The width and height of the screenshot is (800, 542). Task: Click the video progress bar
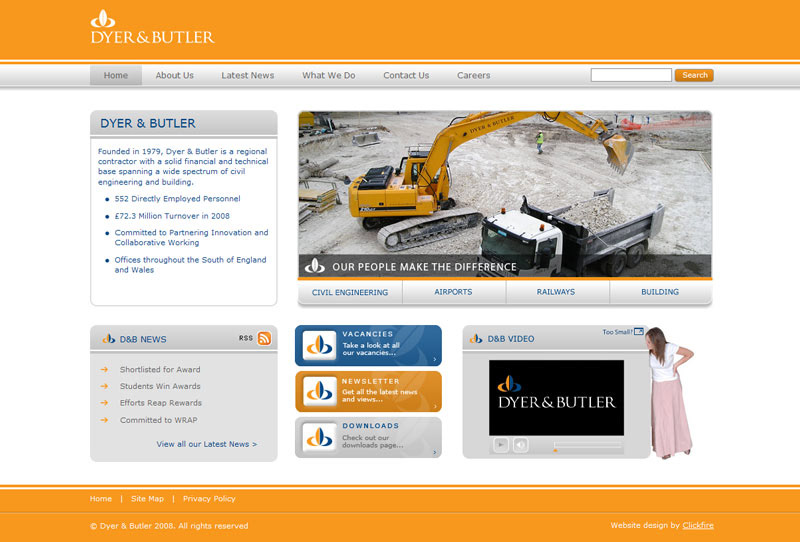click(588, 446)
